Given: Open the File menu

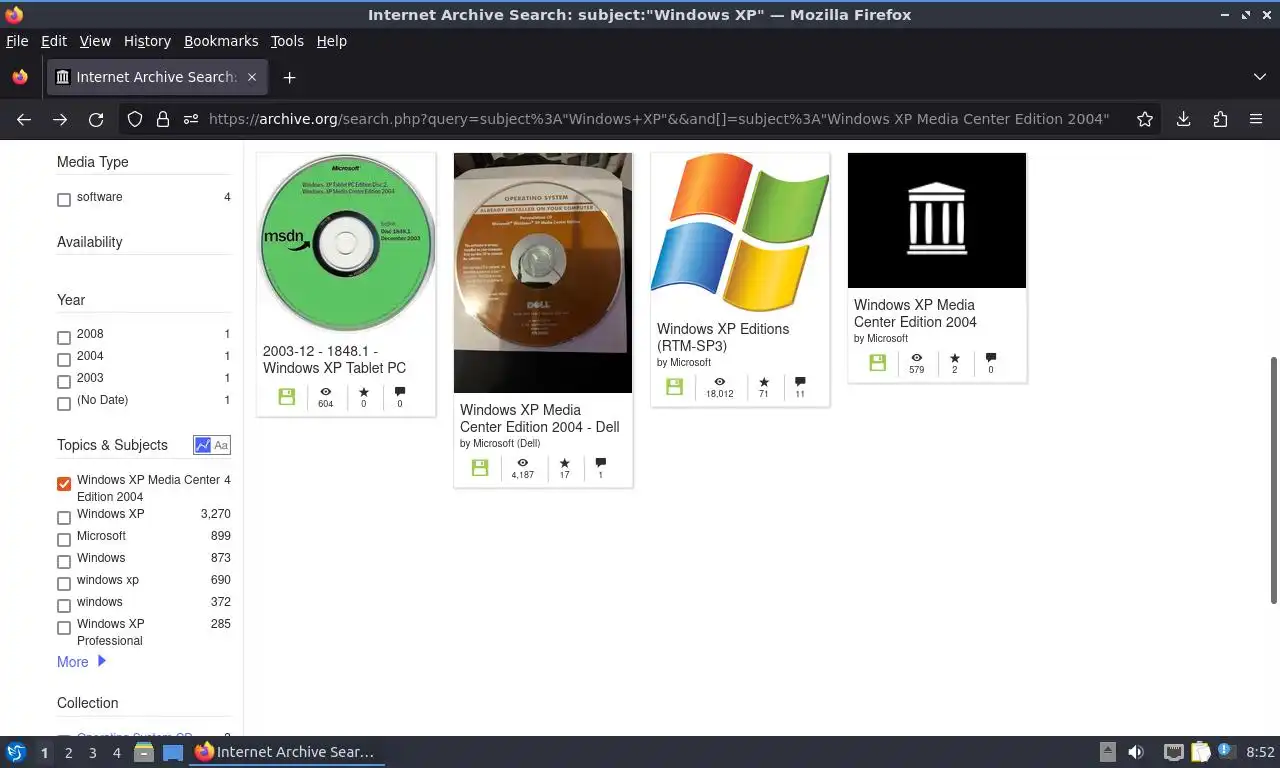Looking at the screenshot, I should point(17,41).
